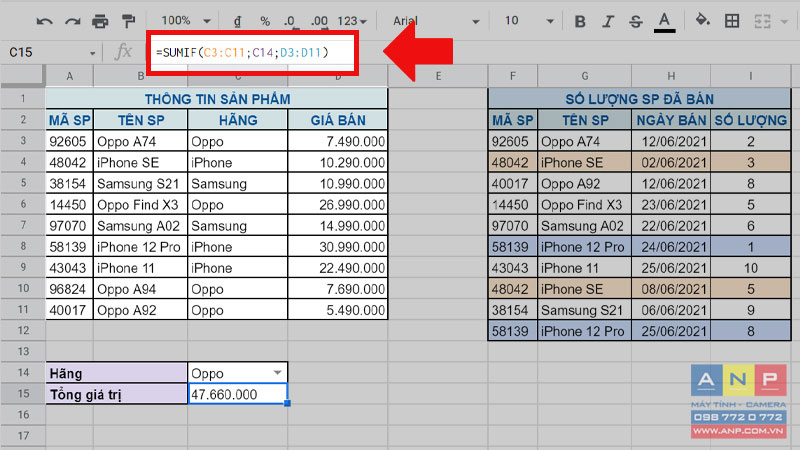Click the Print icon
The height and width of the screenshot is (450, 800).
pyautogui.click(x=100, y=21)
